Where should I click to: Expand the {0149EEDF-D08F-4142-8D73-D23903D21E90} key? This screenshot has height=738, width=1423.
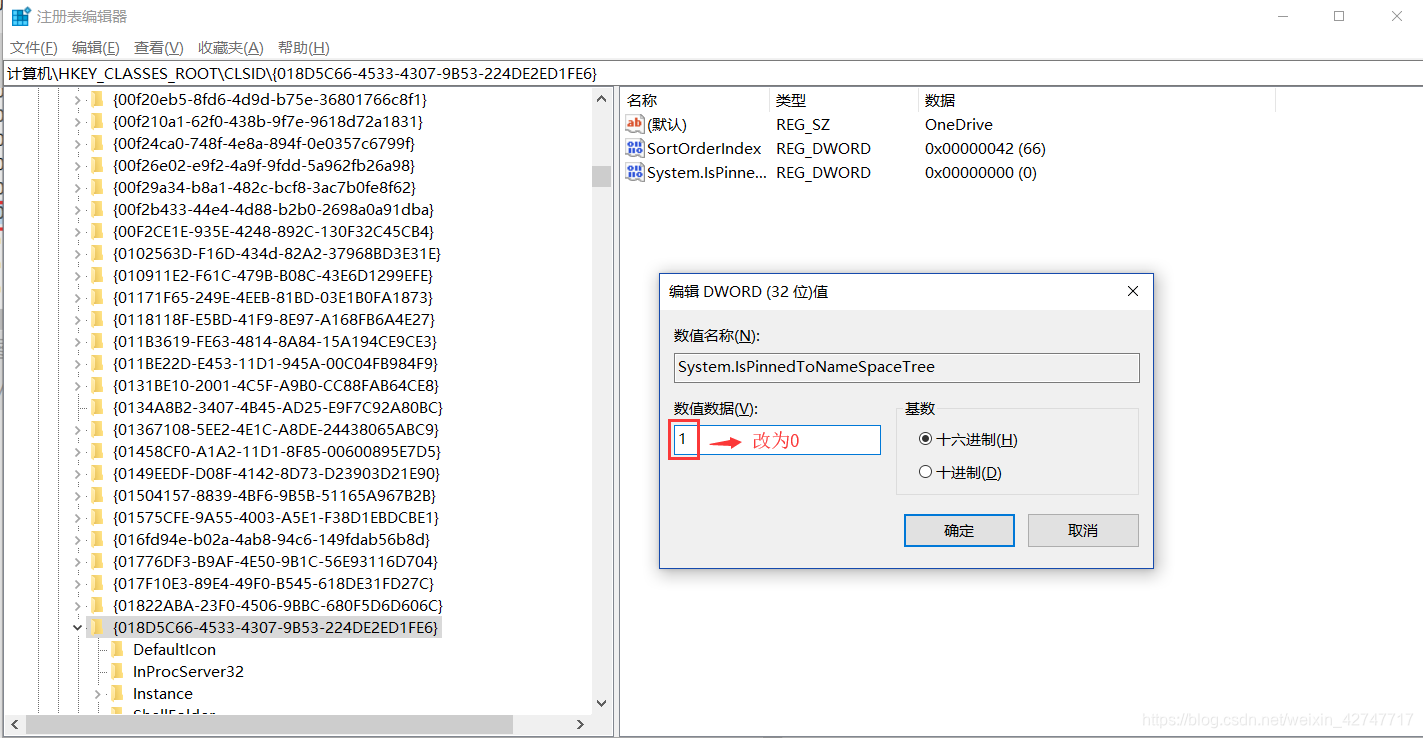(78, 473)
